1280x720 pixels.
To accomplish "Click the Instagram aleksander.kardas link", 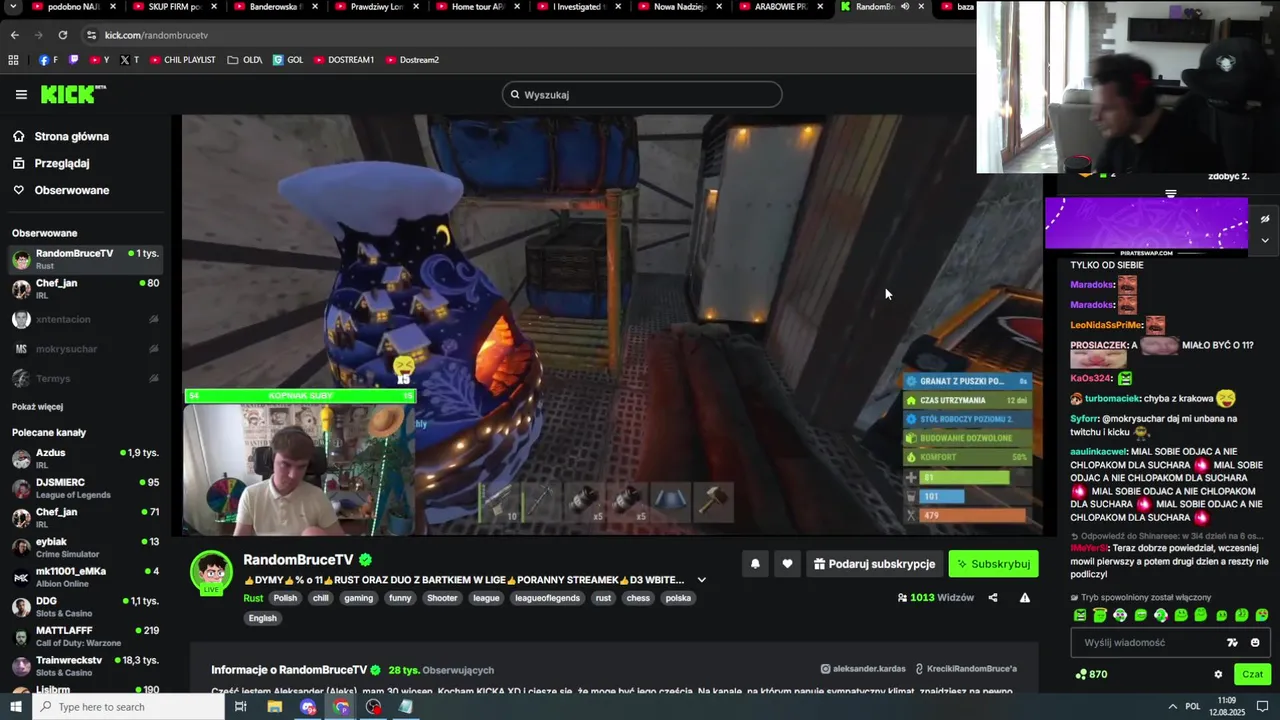I will click(x=863, y=669).
